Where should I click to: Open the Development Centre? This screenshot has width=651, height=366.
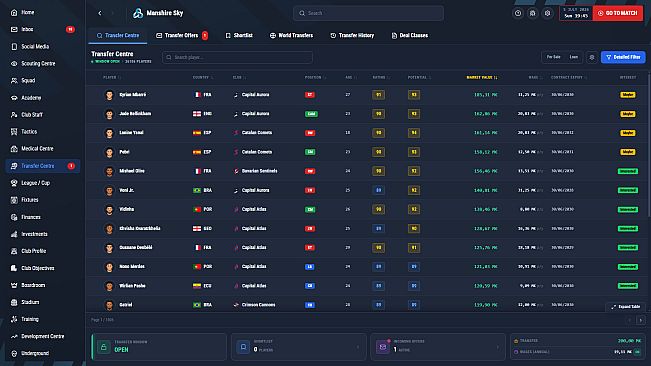[42, 336]
